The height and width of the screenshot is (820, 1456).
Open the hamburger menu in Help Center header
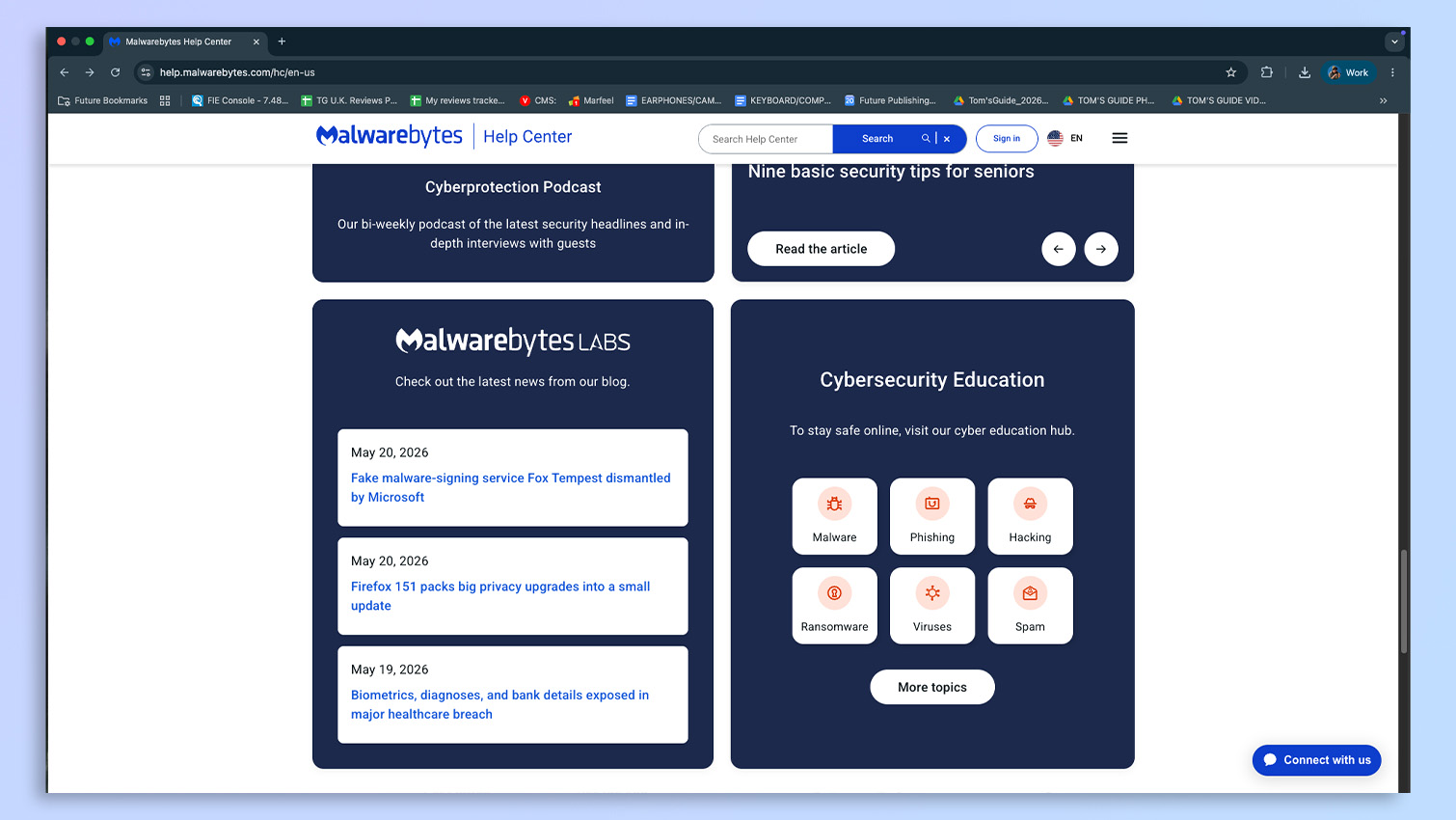[1119, 138]
